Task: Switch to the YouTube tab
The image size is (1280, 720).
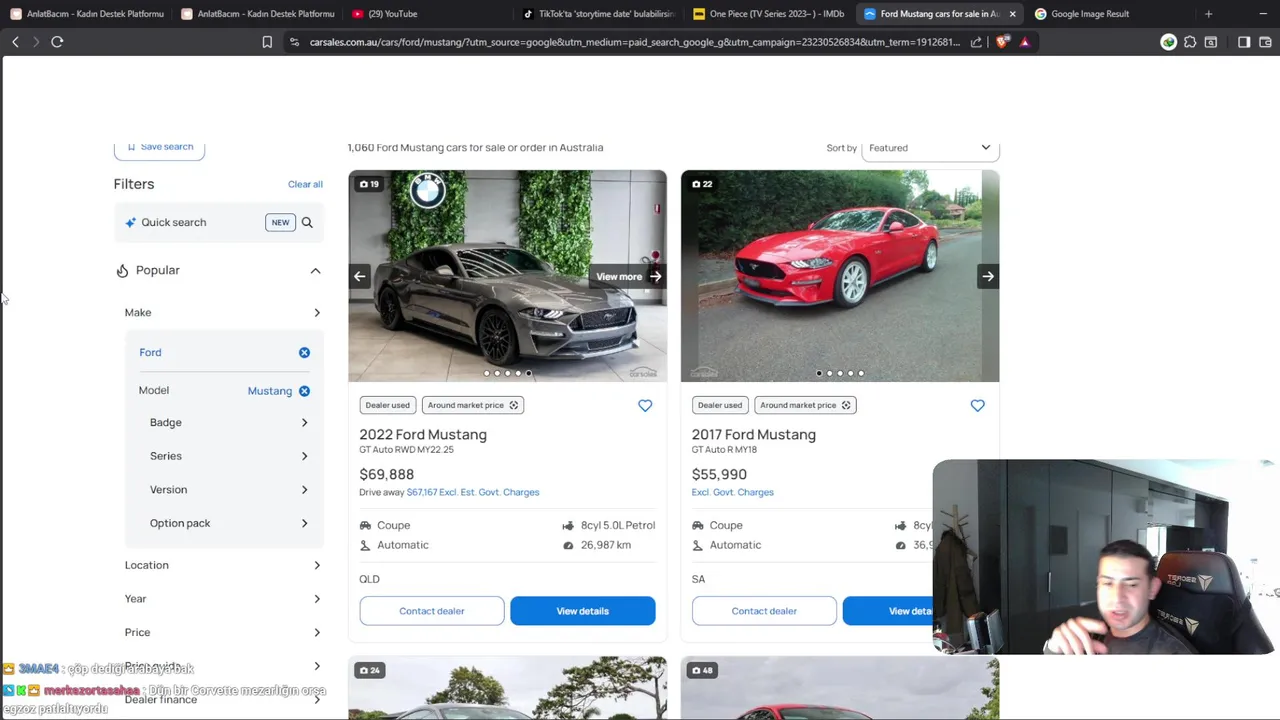Action: pyautogui.click(x=428, y=14)
